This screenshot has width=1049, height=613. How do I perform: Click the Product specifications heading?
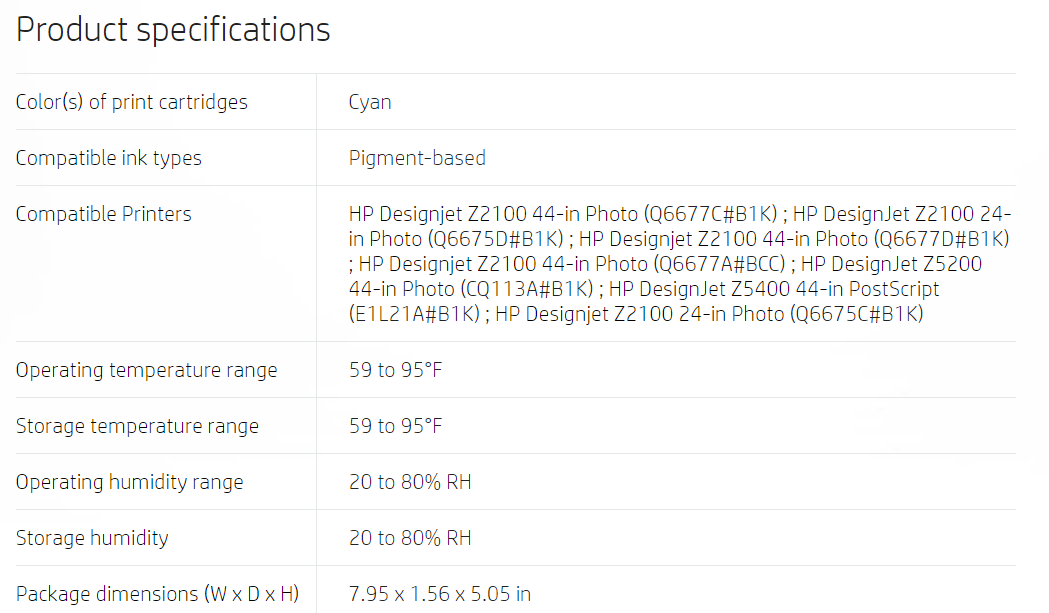pyautogui.click(x=173, y=30)
